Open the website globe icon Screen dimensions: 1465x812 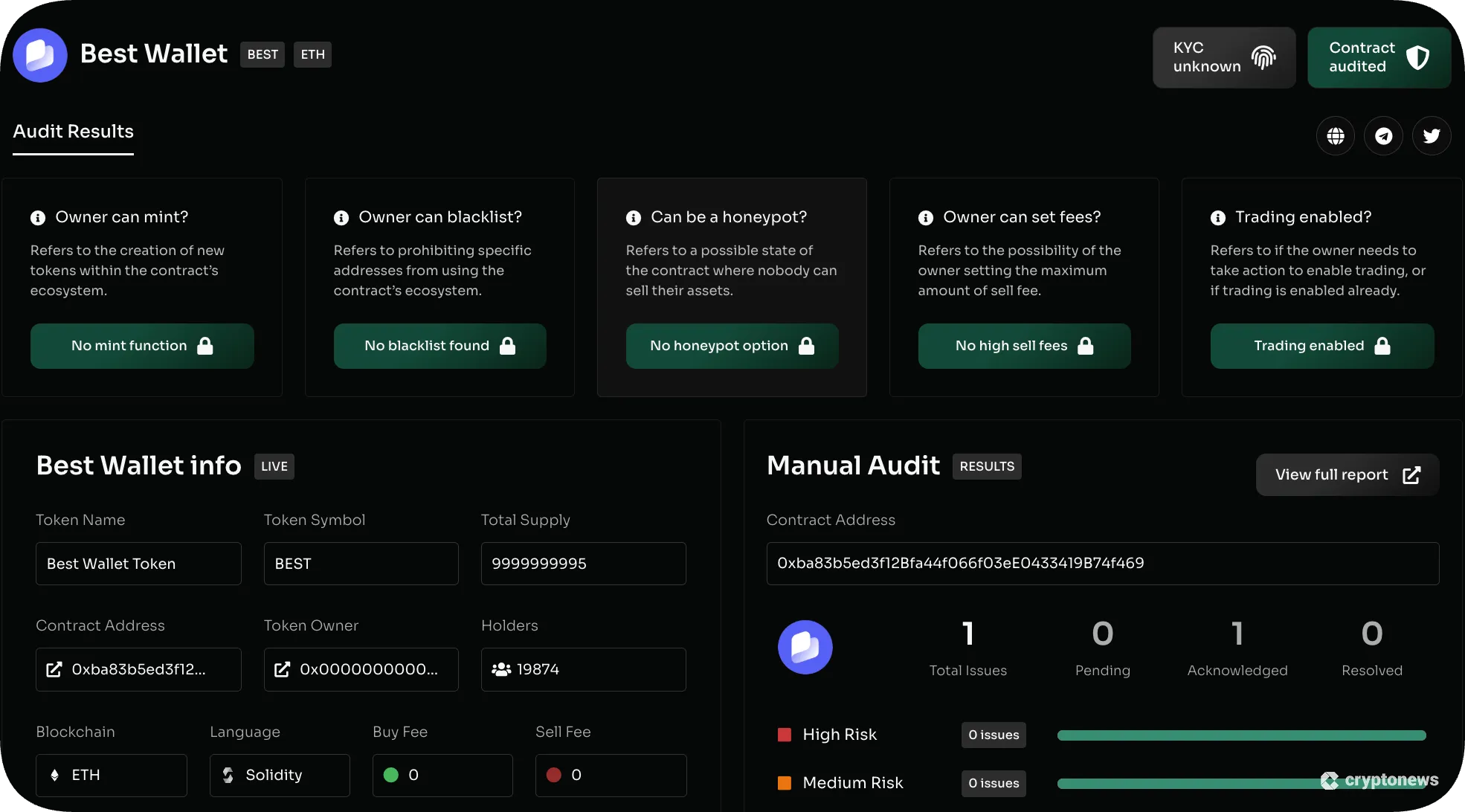pyautogui.click(x=1336, y=136)
